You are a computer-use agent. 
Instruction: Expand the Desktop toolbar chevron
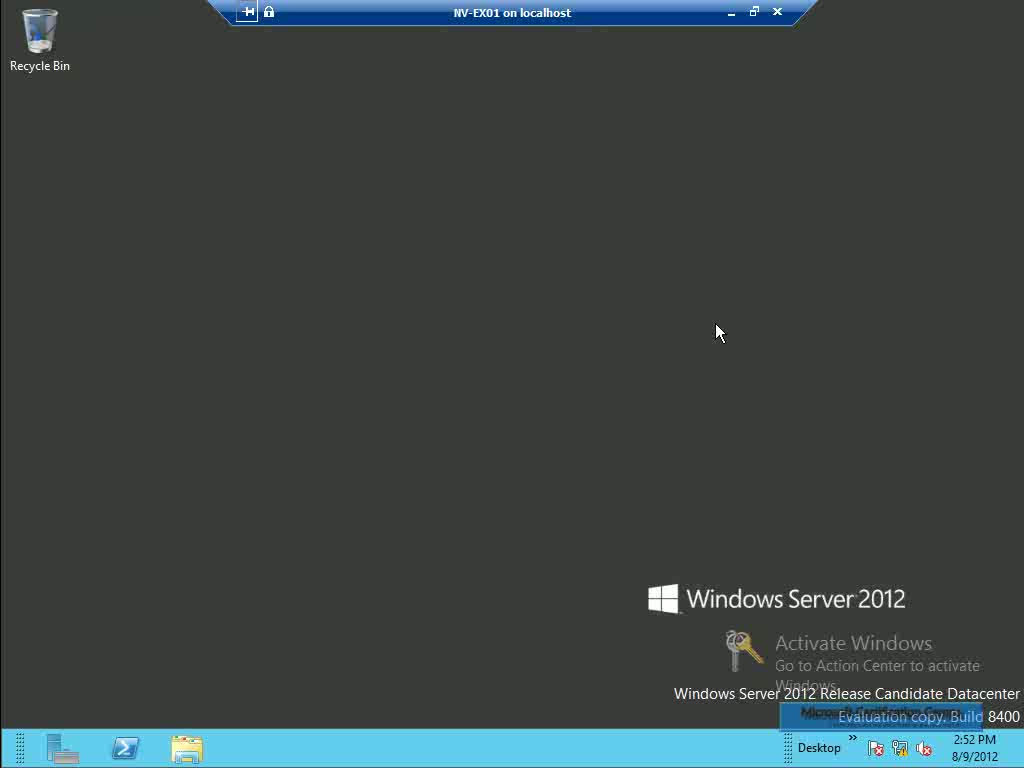tap(852, 738)
